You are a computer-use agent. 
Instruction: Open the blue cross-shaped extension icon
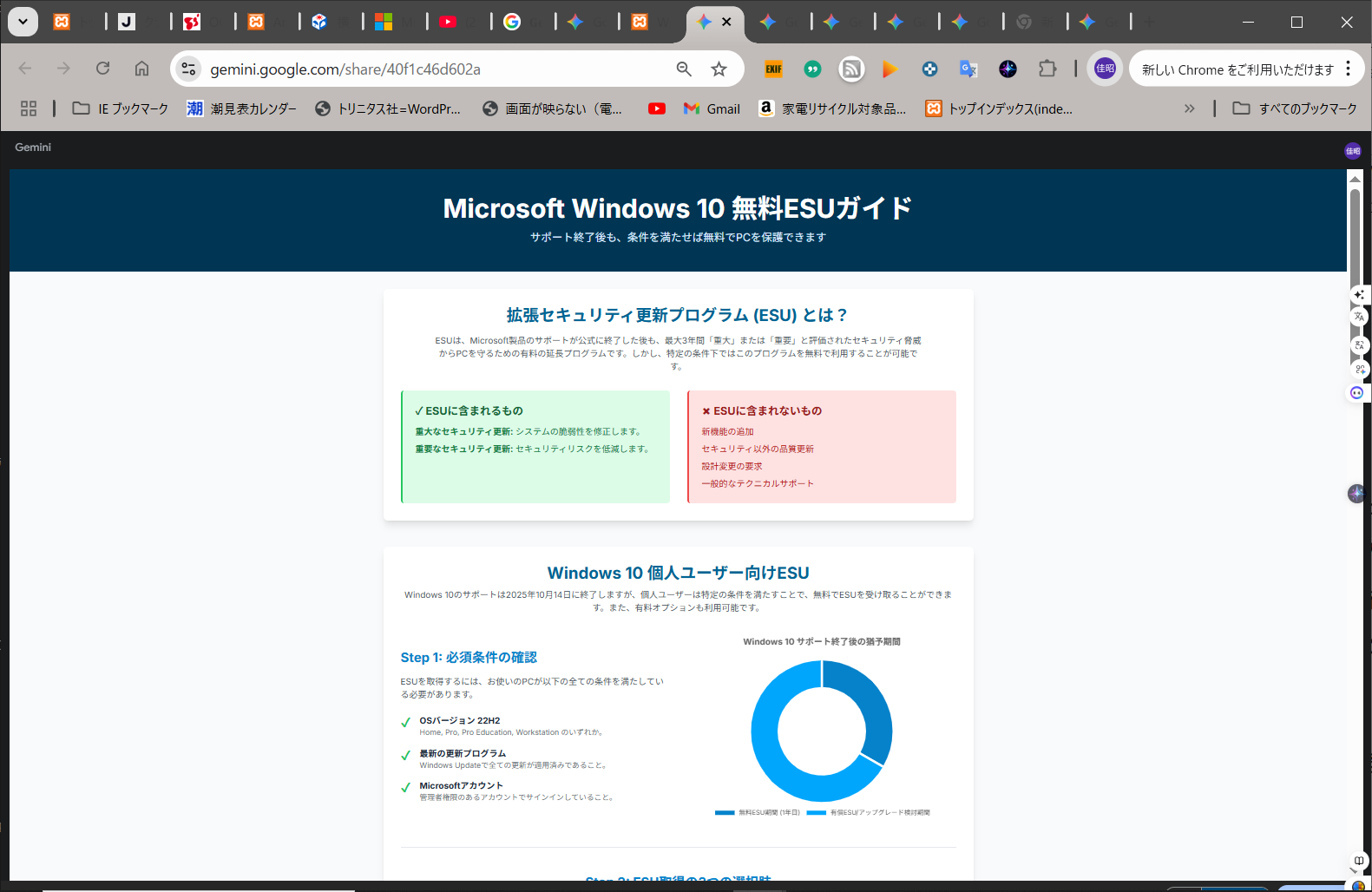[x=929, y=69]
